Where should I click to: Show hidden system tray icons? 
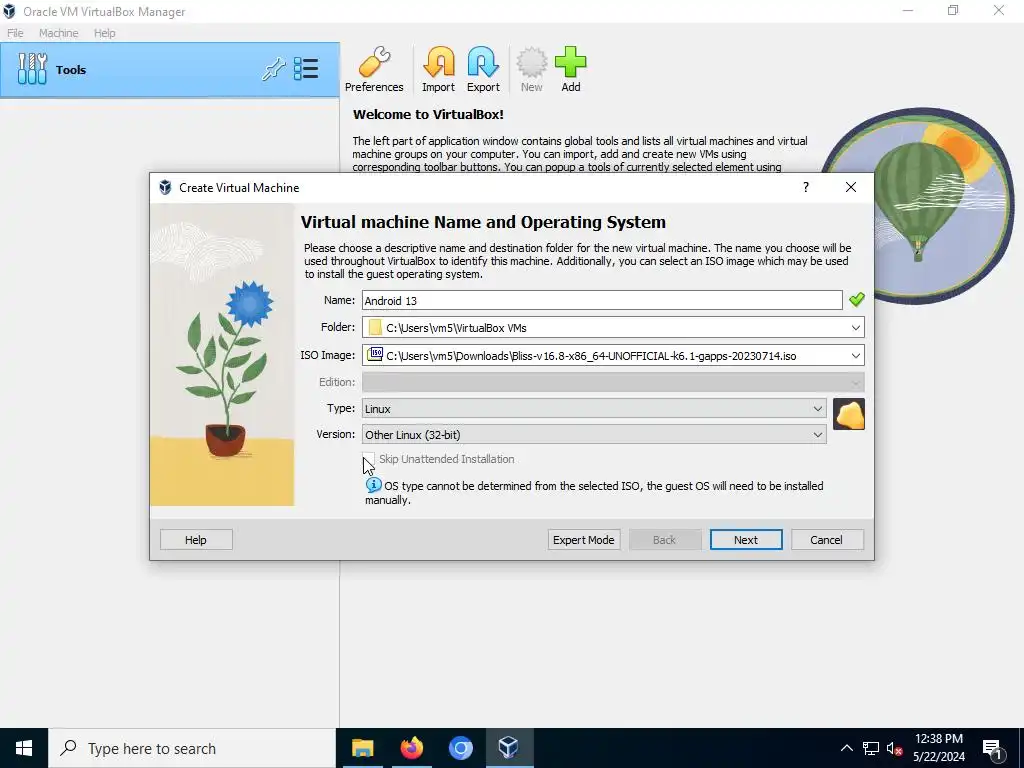(846, 748)
